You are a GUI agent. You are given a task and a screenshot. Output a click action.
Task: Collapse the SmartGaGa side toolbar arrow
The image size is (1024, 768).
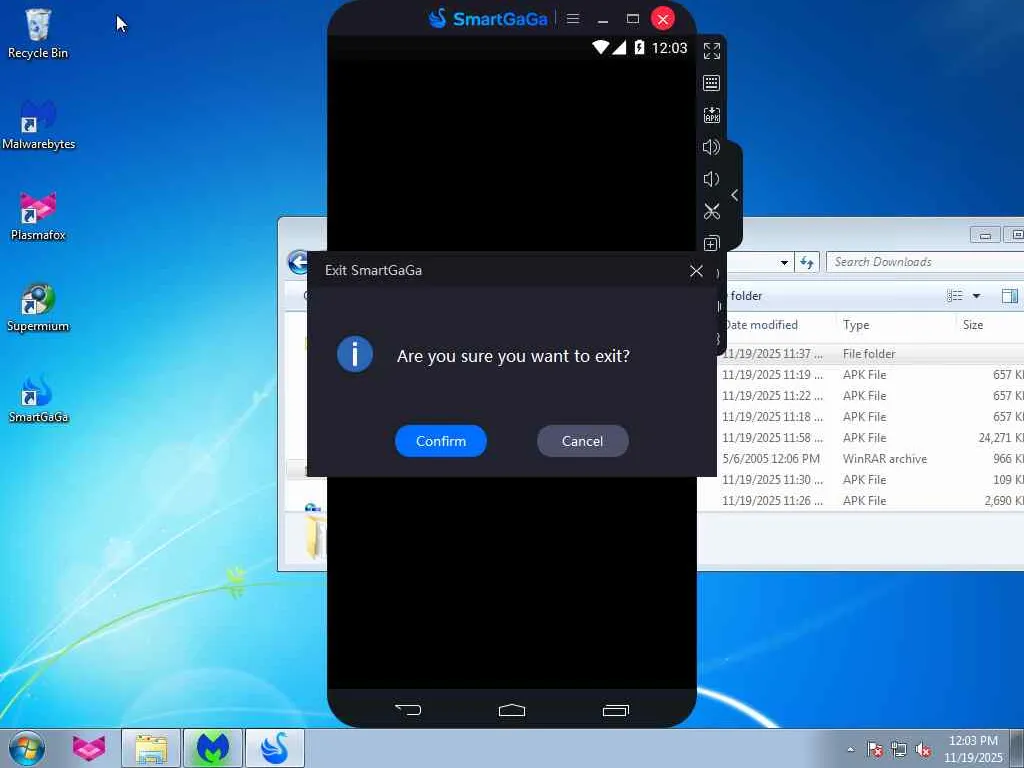[x=735, y=195]
